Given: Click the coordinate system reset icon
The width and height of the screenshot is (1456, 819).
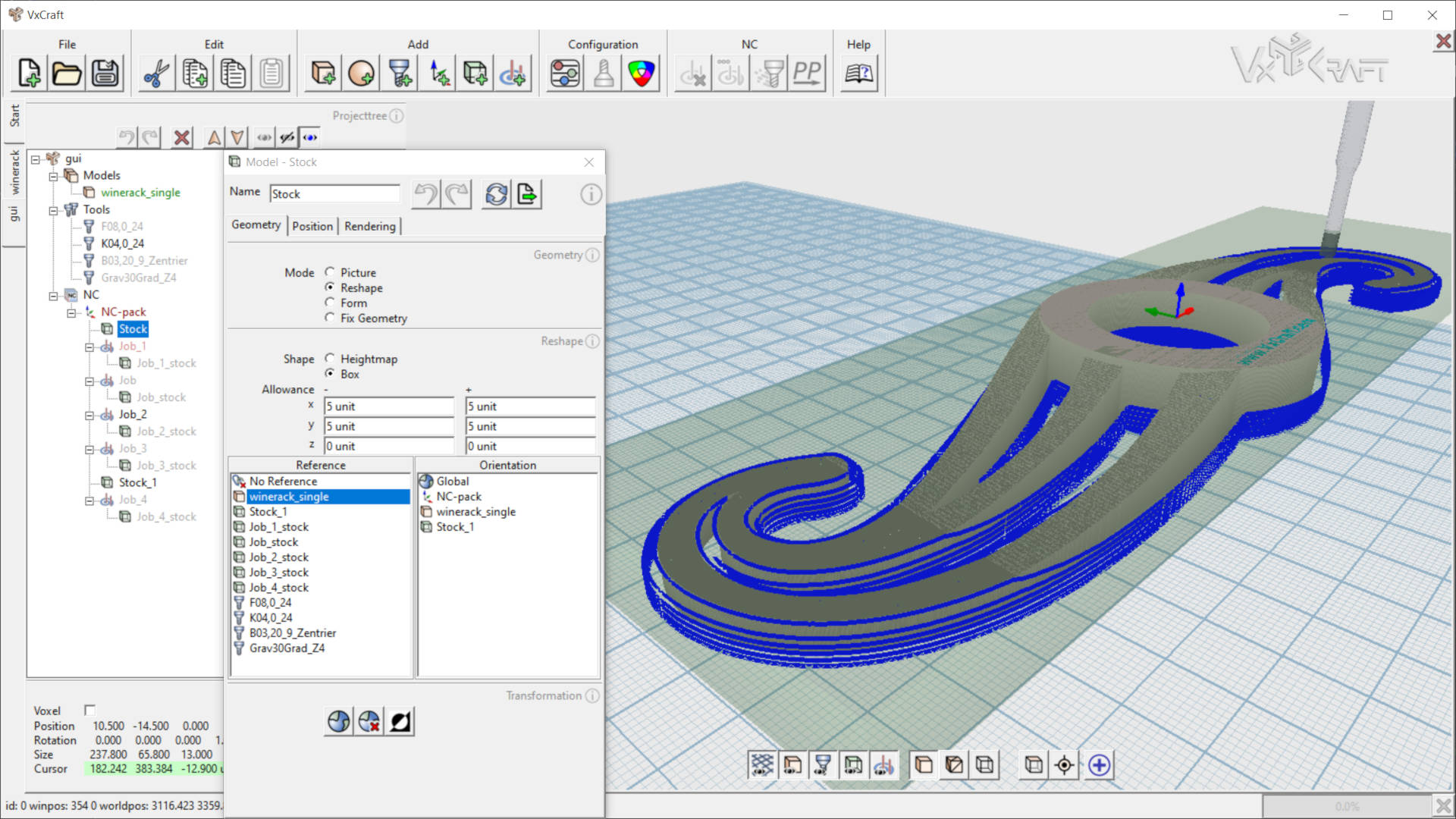Looking at the screenshot, I should (370, 721).
